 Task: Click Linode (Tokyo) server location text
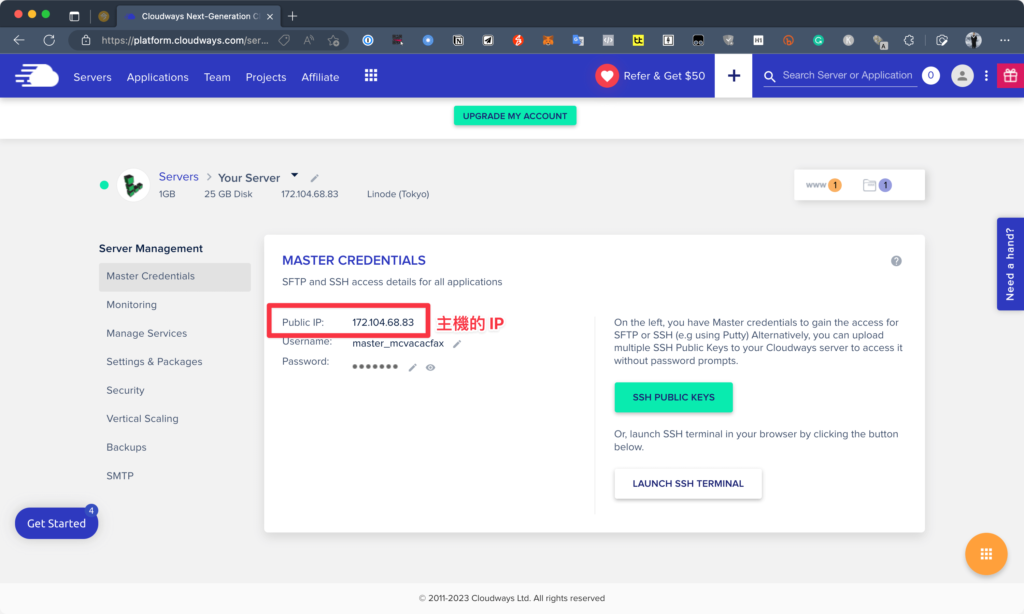click(398, 194)
